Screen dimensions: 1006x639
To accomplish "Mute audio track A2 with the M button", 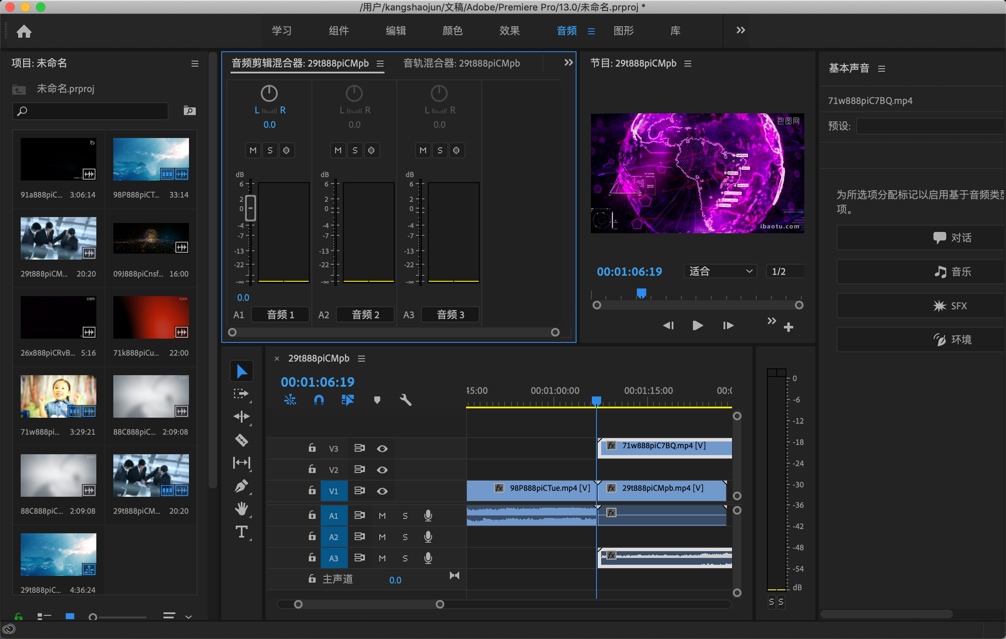I will (x=381, y=537).
